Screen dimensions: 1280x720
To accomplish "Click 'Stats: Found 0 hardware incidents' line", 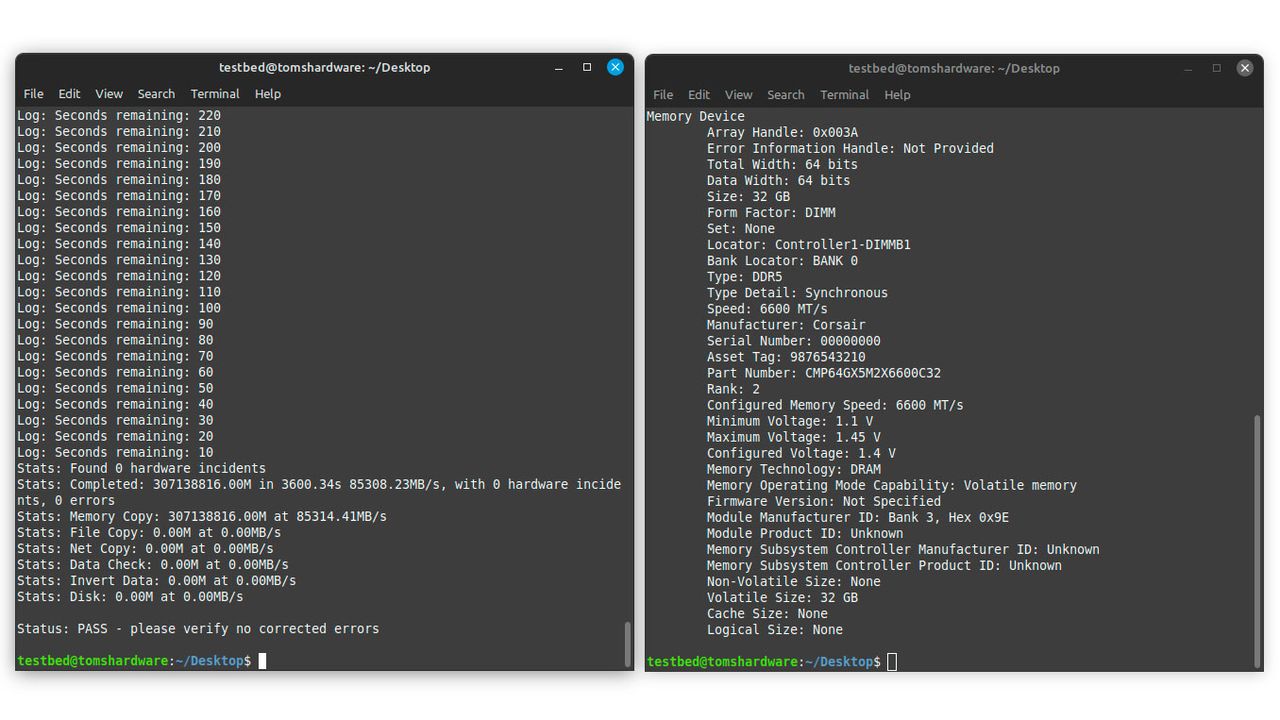I will [141, 468].
